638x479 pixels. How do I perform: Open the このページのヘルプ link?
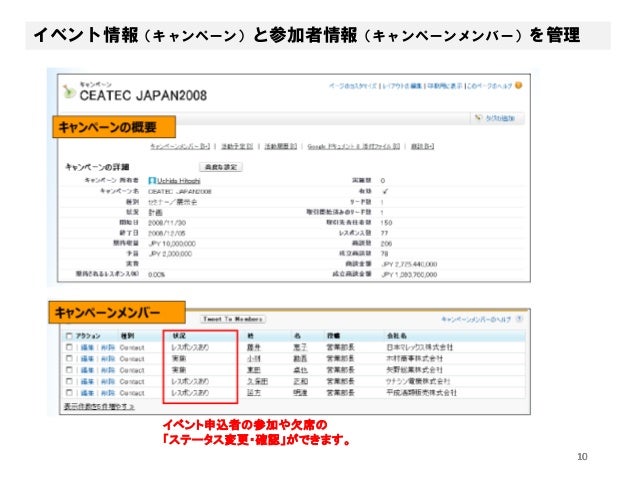point(489,86)
